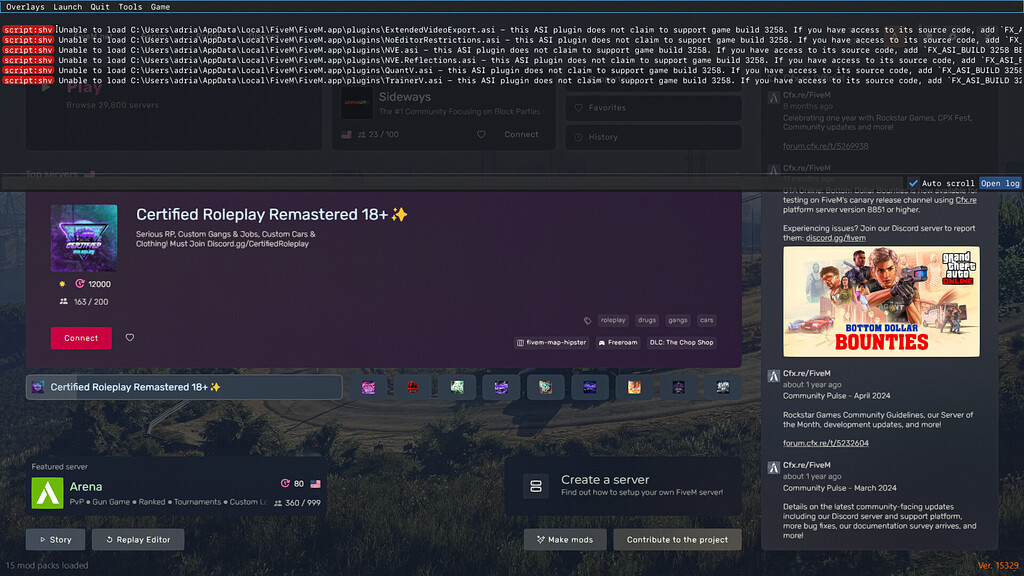Screen dimensions: 1024x576
Task: Select the Certified Roleplay Remastered 18+ tab
Action: pyautogui.click(x=184, y=387)
